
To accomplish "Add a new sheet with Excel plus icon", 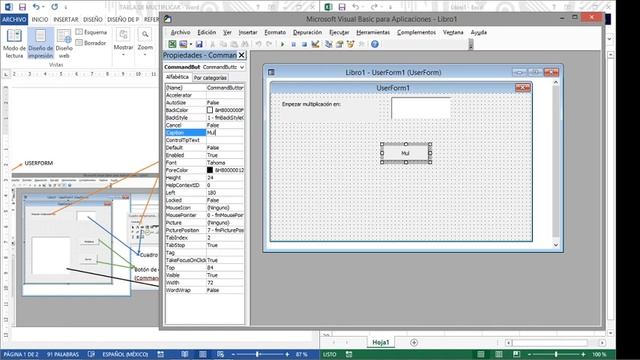I will pos(414,342).
